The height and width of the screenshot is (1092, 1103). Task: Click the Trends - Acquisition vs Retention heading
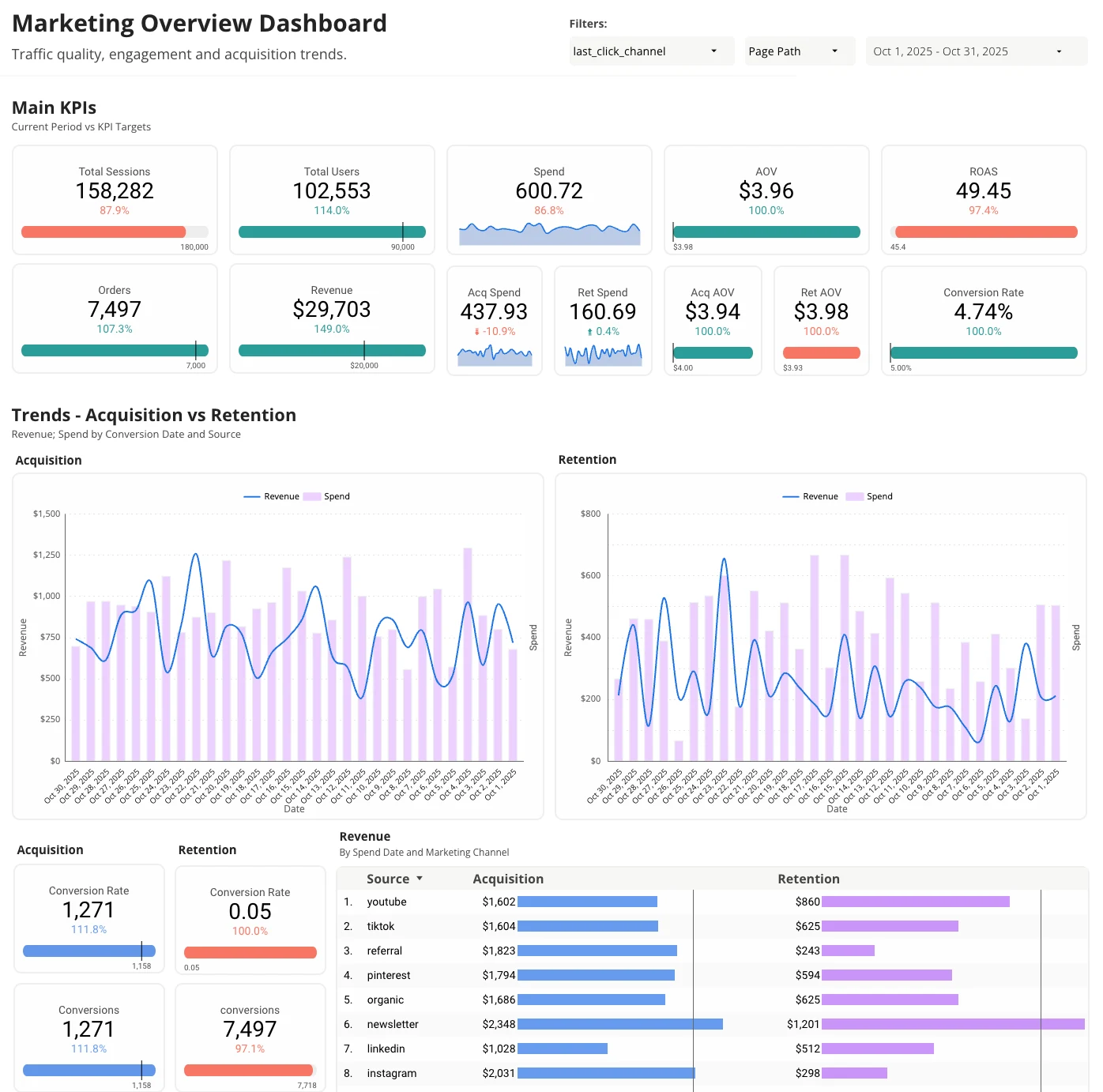(x=154, y=415)
